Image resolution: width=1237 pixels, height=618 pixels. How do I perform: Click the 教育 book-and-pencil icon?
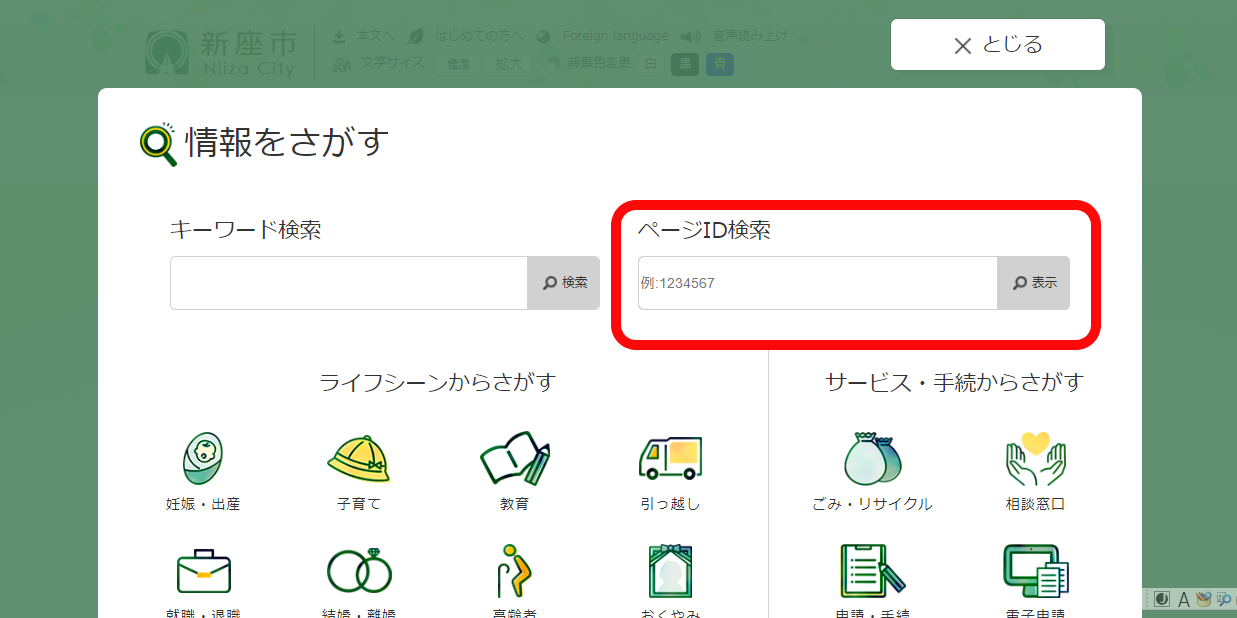(x=514, y=460)
